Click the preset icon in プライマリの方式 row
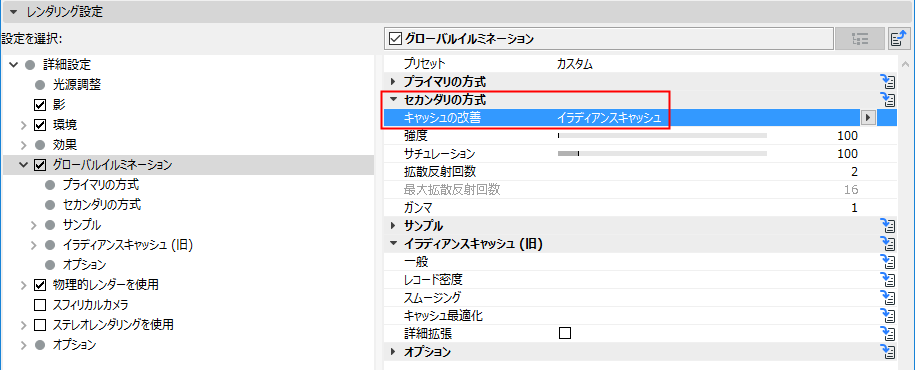The height and width of the screenshot is (370, 915). [x=887, y=82]
